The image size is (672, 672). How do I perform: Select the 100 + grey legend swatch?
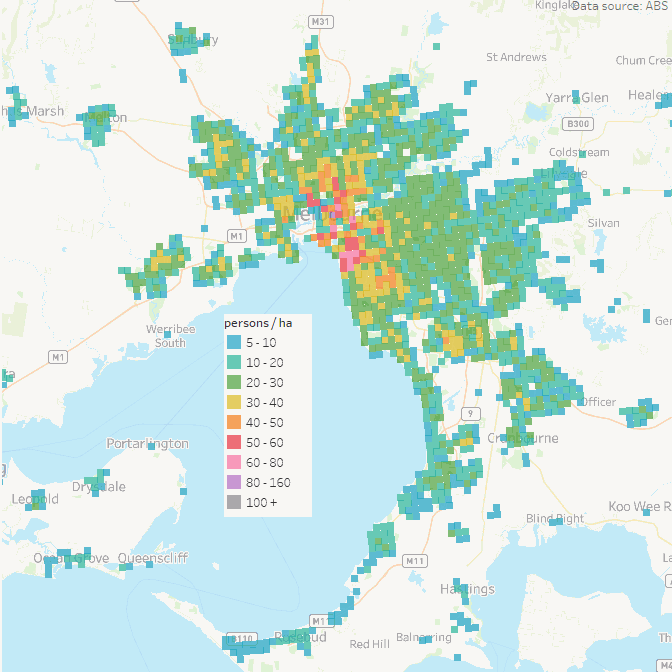pos(234,502)
